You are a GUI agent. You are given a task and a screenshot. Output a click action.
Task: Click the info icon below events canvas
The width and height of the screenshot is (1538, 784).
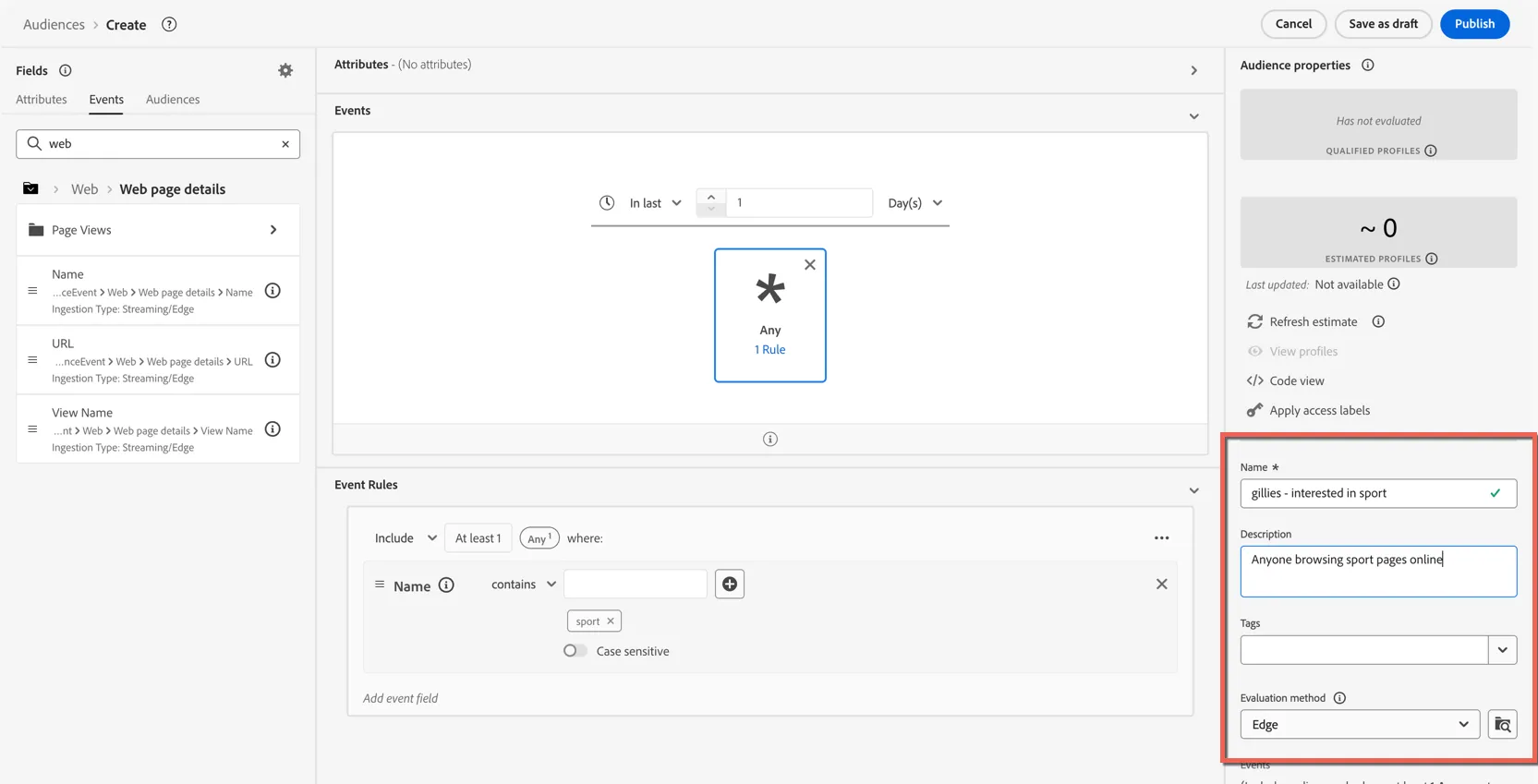tap(770, 440)
